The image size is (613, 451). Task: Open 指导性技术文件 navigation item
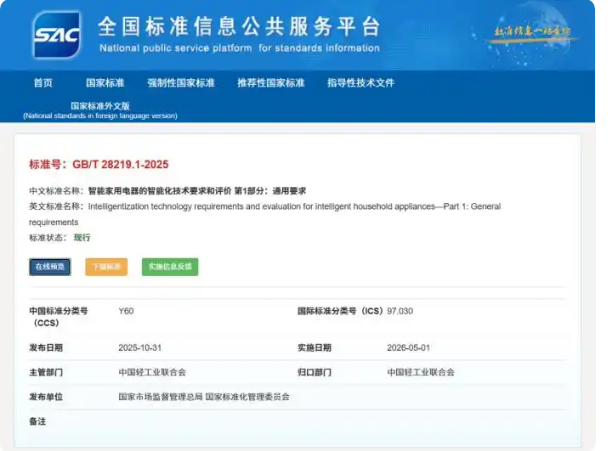click(x=361, y=83)
